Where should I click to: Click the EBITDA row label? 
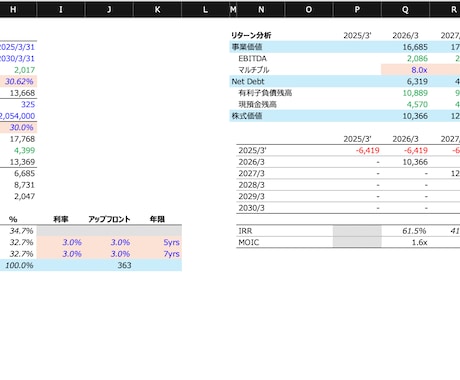252,59
